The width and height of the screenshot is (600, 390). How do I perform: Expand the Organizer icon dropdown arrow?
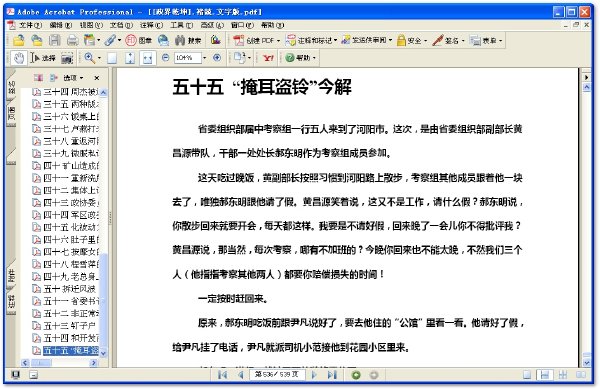(x=99, y=40)
